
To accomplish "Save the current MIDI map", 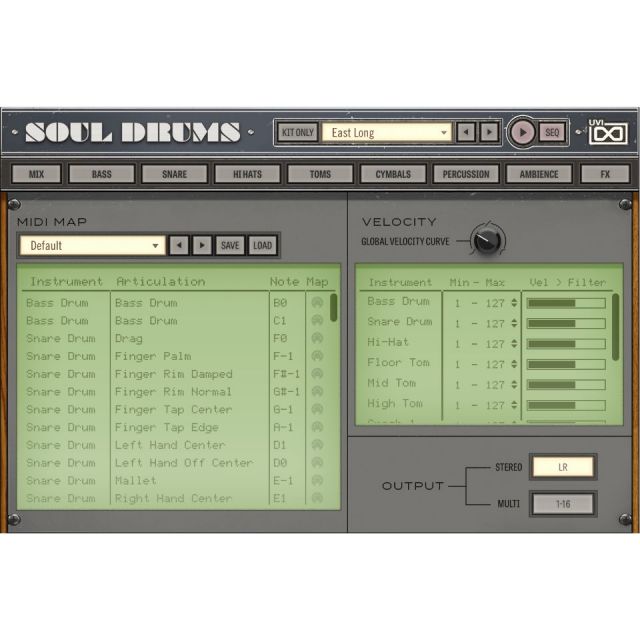I will (x=230, y=245).
